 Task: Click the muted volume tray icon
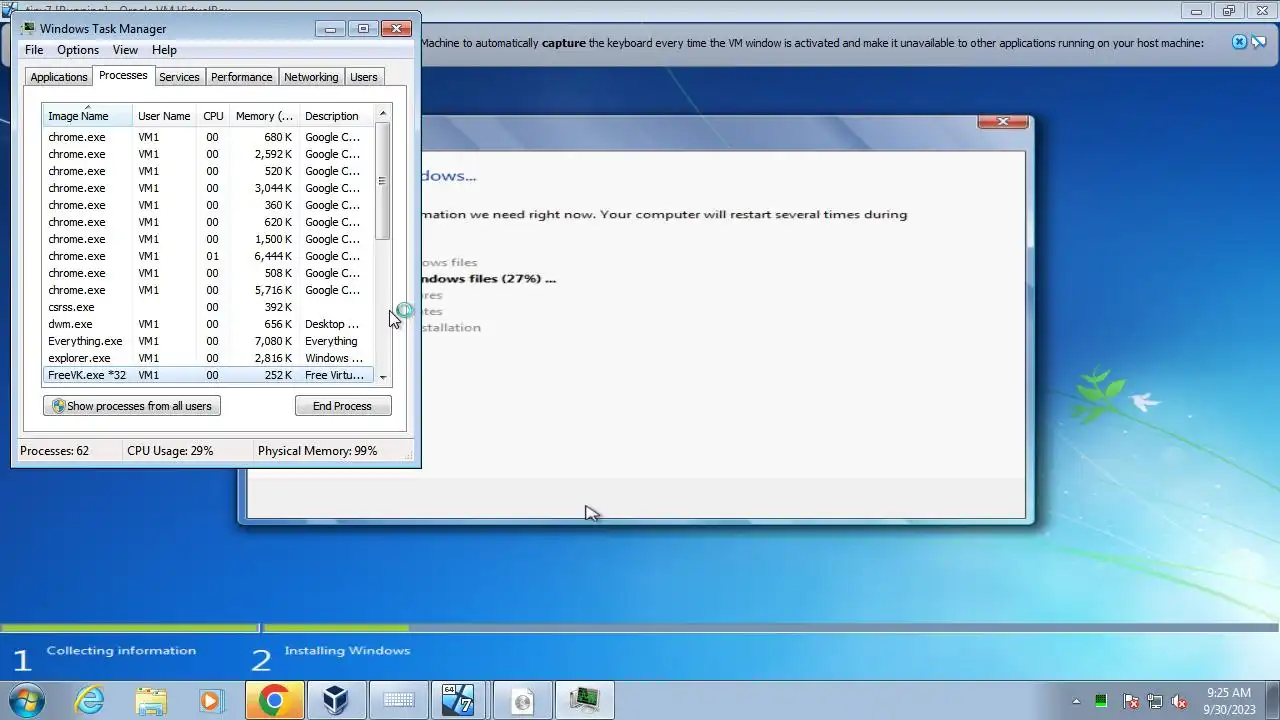pos(1179,701)
